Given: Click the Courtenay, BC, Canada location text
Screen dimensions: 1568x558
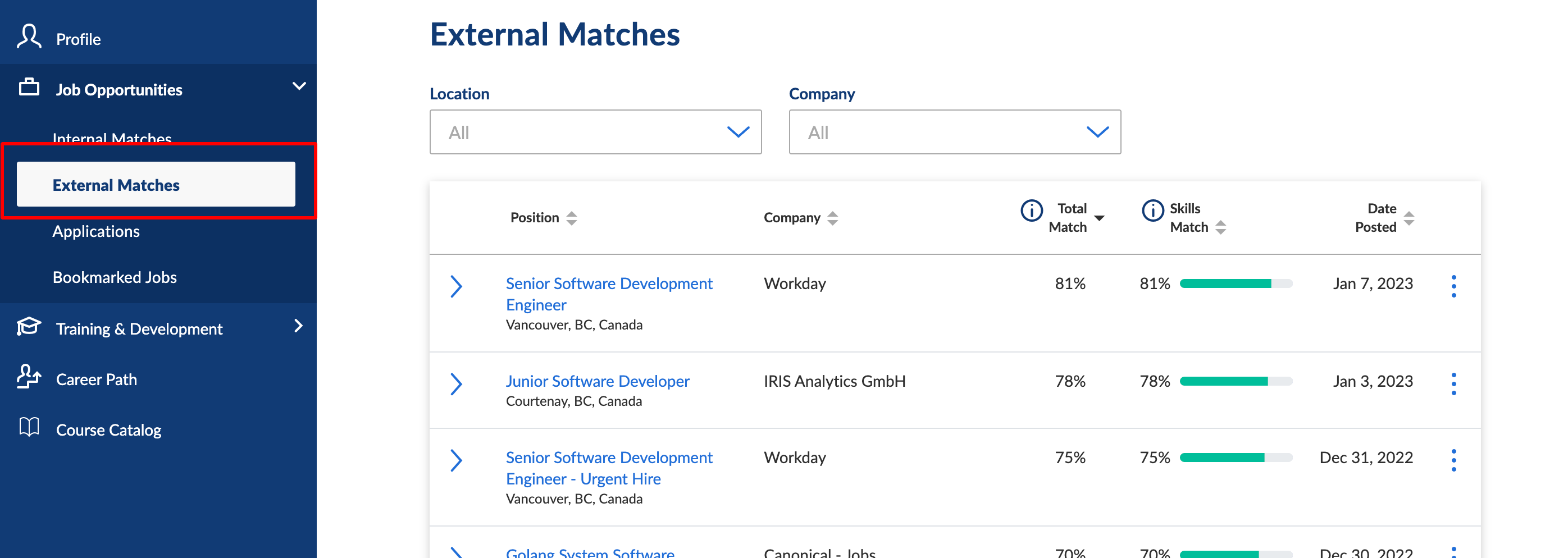Looking at the screenshot, I should click(x=573, y=401).
